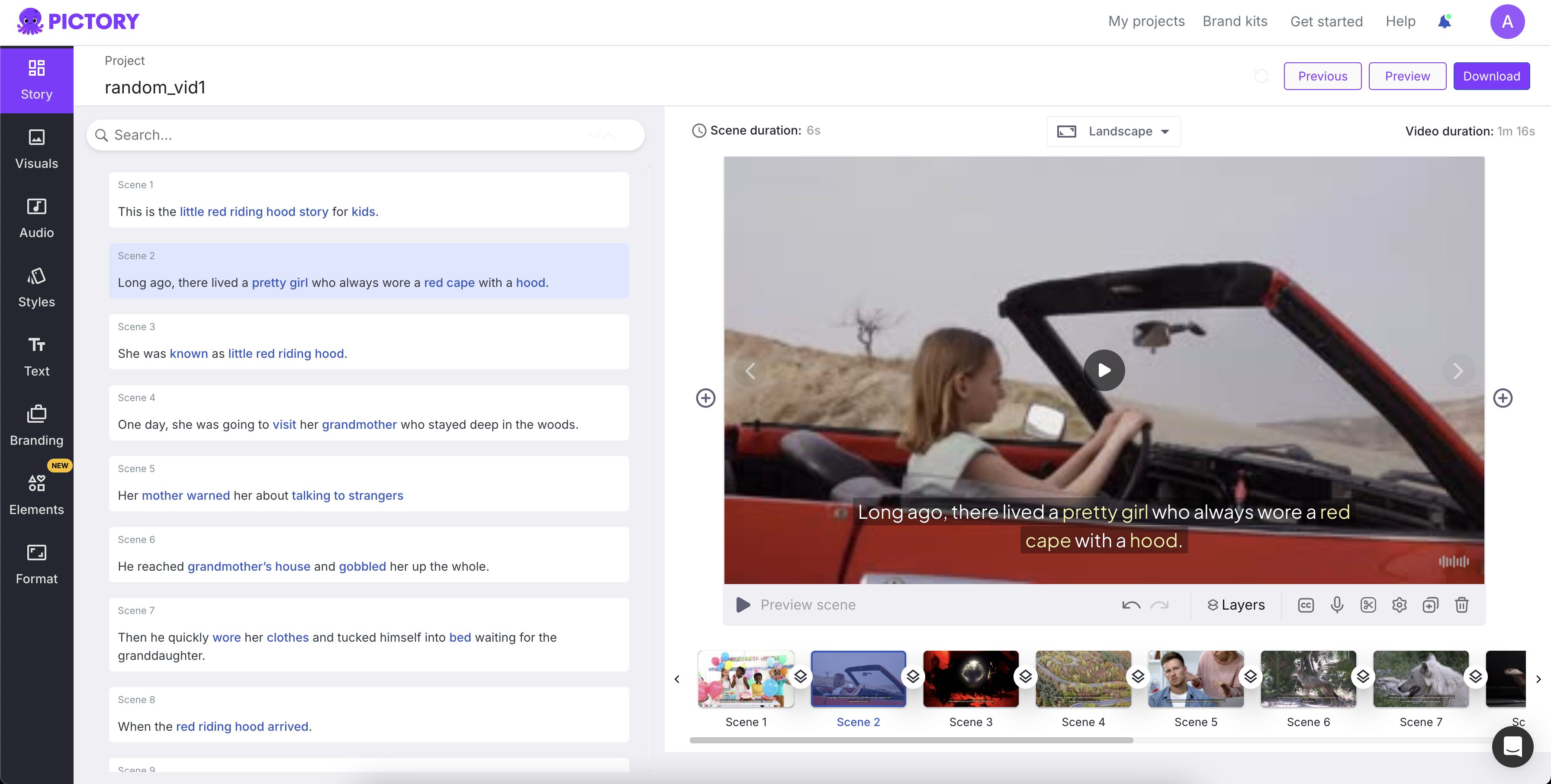Select the Scene 7 thumbnail
Screen dimensions: 1551x784
[1422, 678]
